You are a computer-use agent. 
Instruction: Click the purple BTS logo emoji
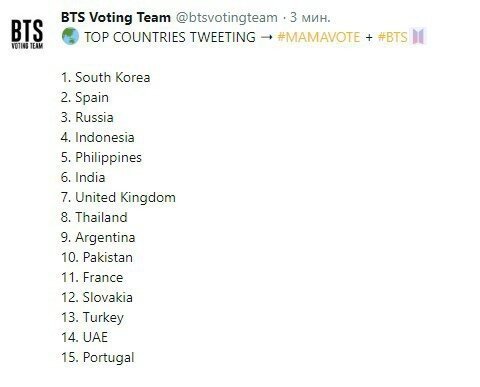pyautogui.click(x=419, y=36)
